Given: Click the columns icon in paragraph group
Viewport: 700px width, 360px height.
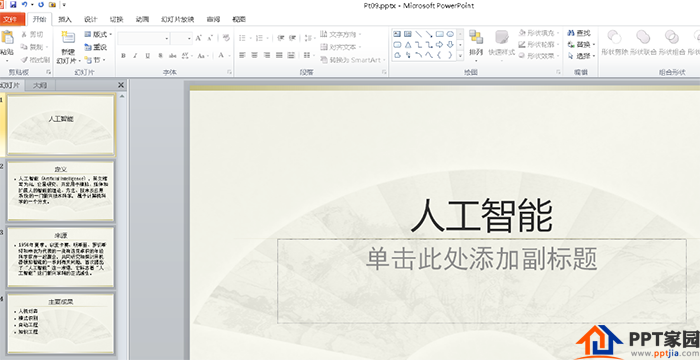Looking at the screenshot, I should coord(308,55).
